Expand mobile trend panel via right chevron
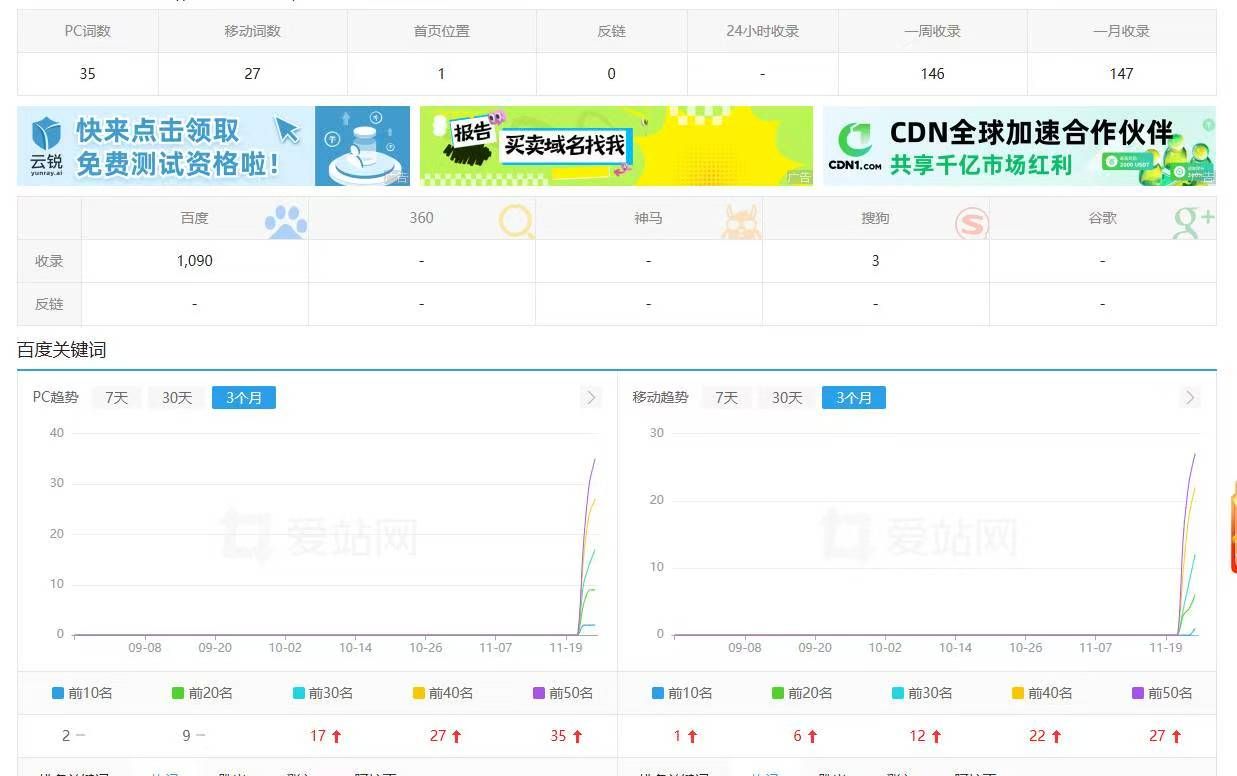This screenshot has height=776, width=1237. (1189, 397)
